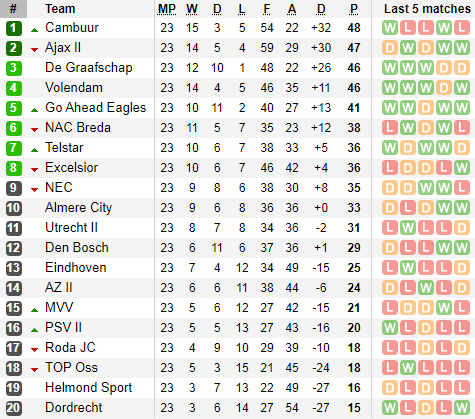This screenshot has height=419, width=475.
Task: Click the green up arrow next to PSV II
Action: tap(34, 330)
